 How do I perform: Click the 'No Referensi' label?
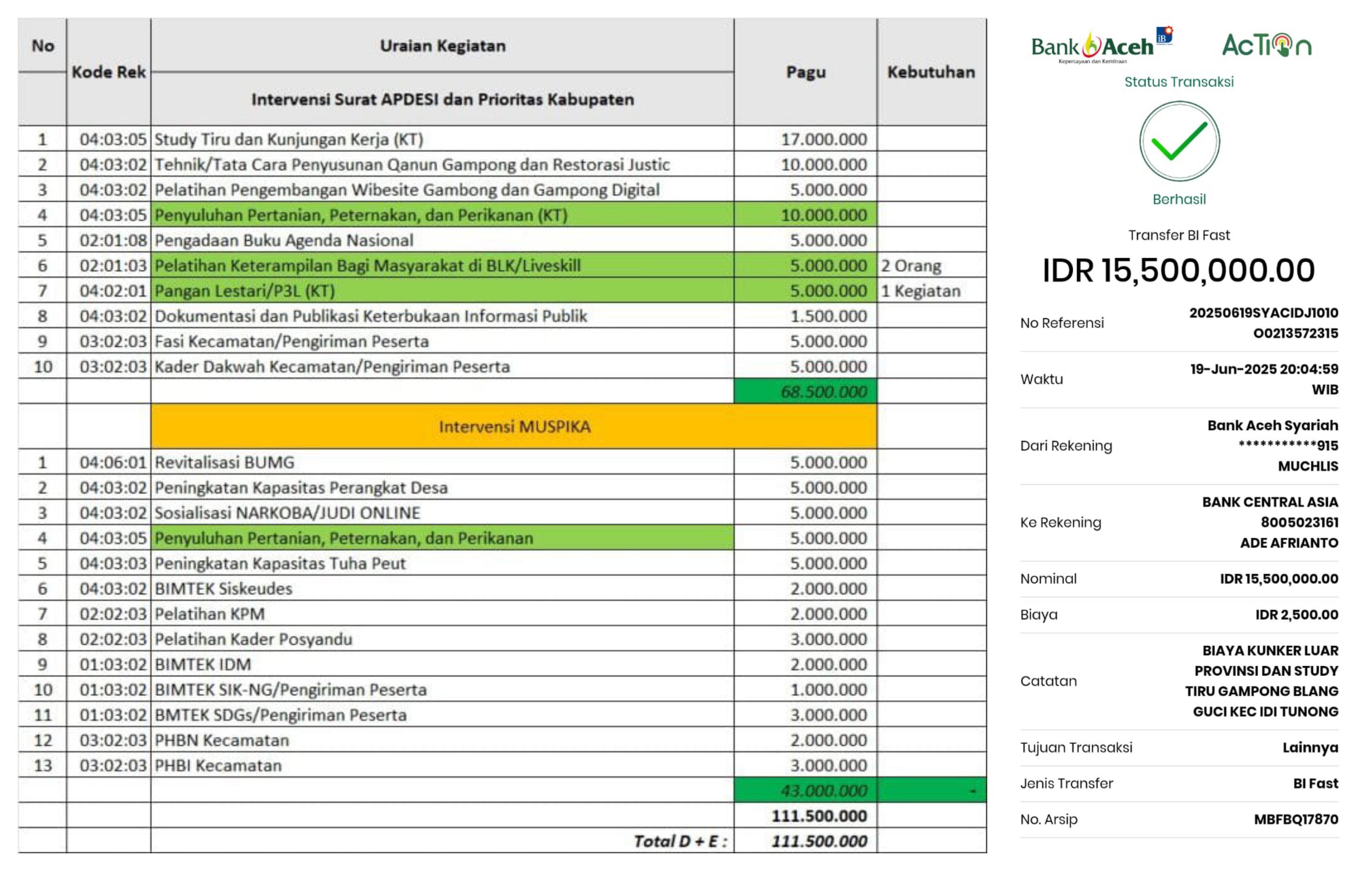pos(1061,323)
